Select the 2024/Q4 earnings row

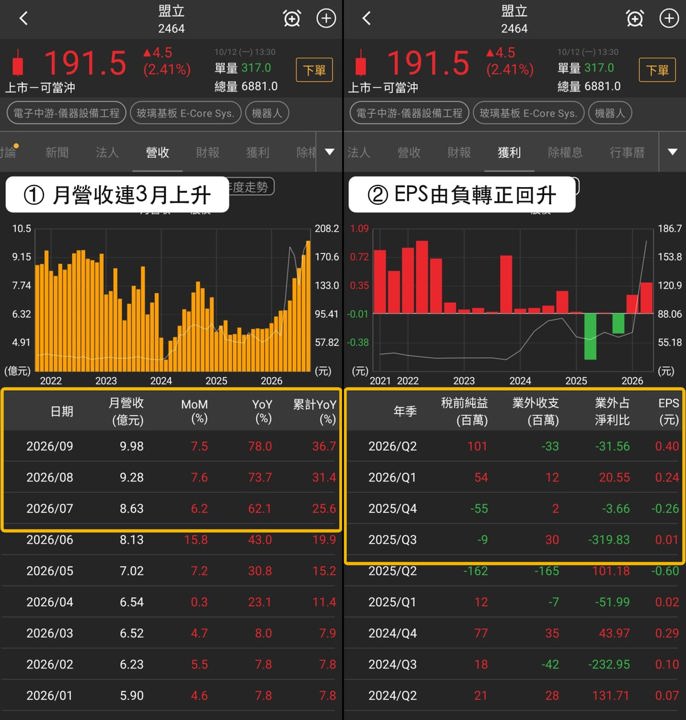514,634
